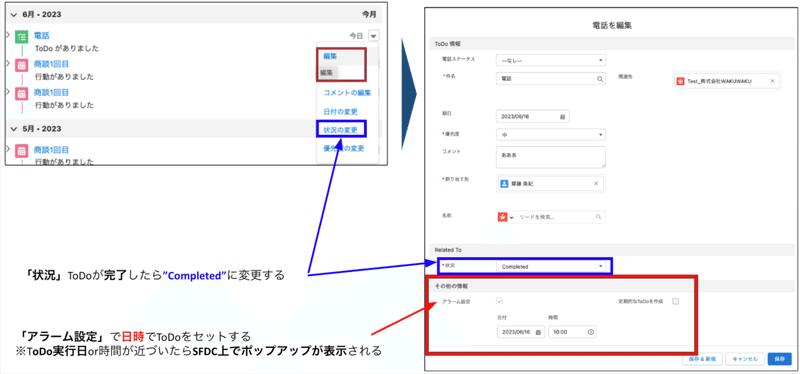Click the 保存 & 新規 button
Image resolution: width=800 pixels, height=374 pixels.
pos(702,359)
